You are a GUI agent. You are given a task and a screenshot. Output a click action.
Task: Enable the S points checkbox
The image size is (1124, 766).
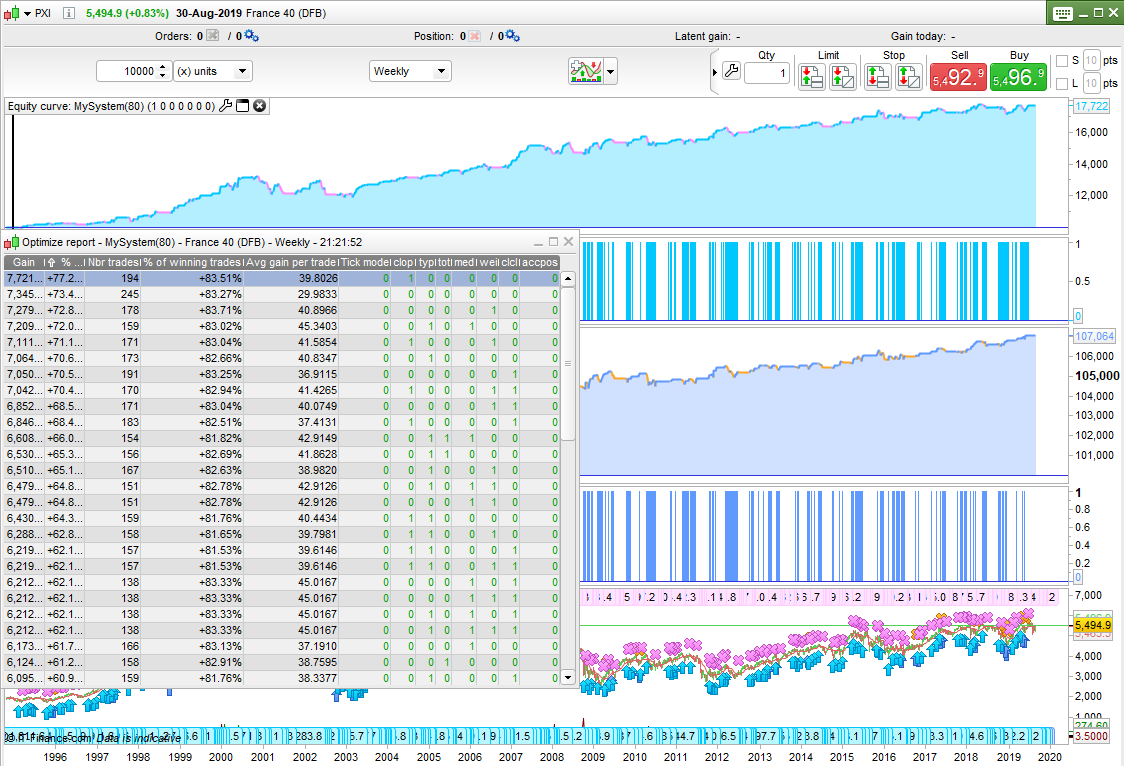pyautogui.click(x=1062, y=60)
